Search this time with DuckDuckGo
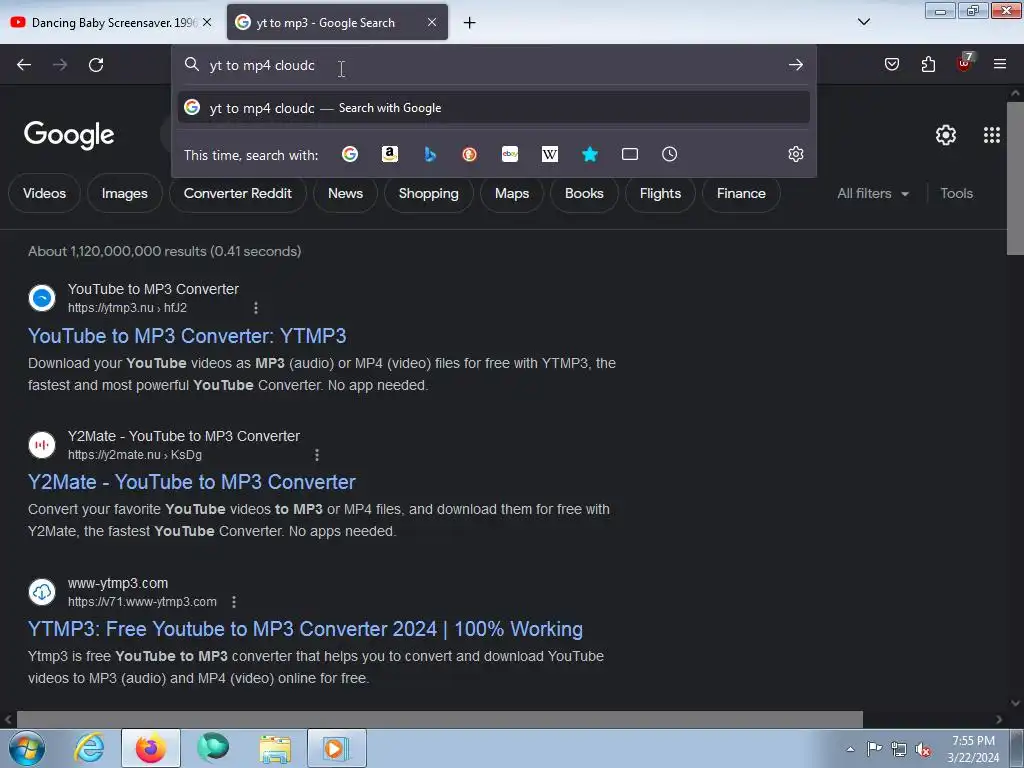The width and height of the screenshot is (1024, 768). click(470, 154)
